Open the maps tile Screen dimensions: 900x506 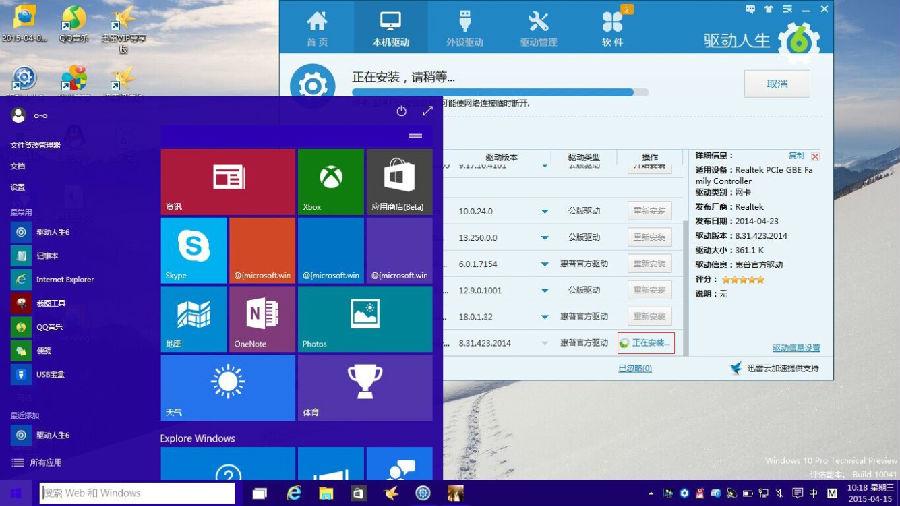tap(193, 319)
